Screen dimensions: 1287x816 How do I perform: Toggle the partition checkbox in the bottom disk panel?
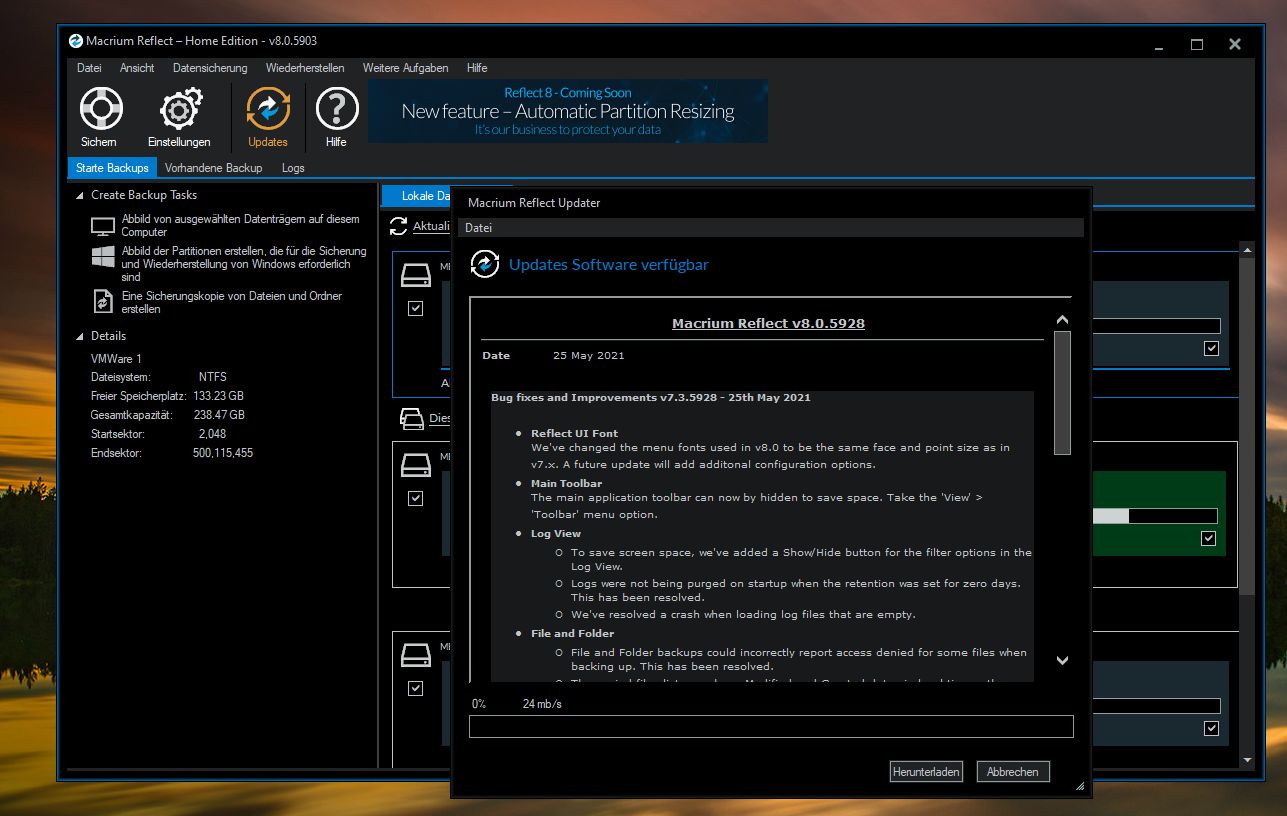point(1212,728)
